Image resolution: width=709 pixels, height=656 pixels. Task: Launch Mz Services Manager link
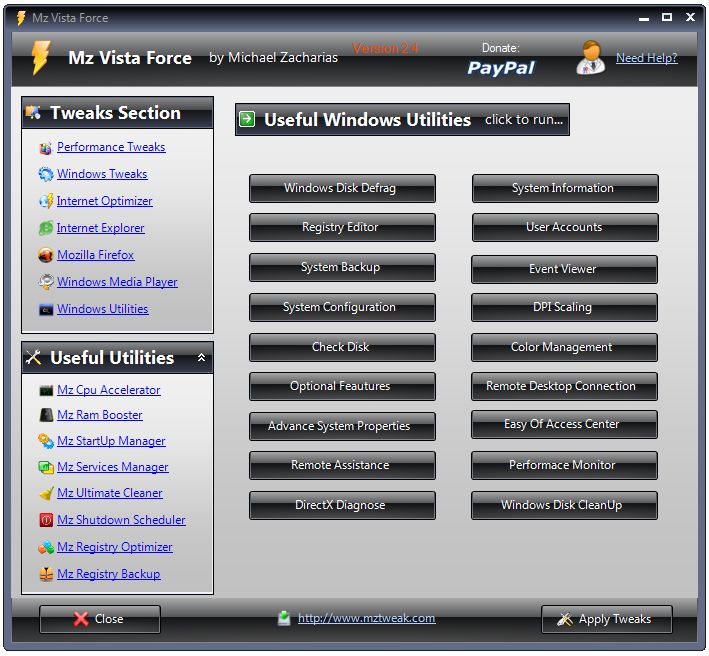pos(113,467)
